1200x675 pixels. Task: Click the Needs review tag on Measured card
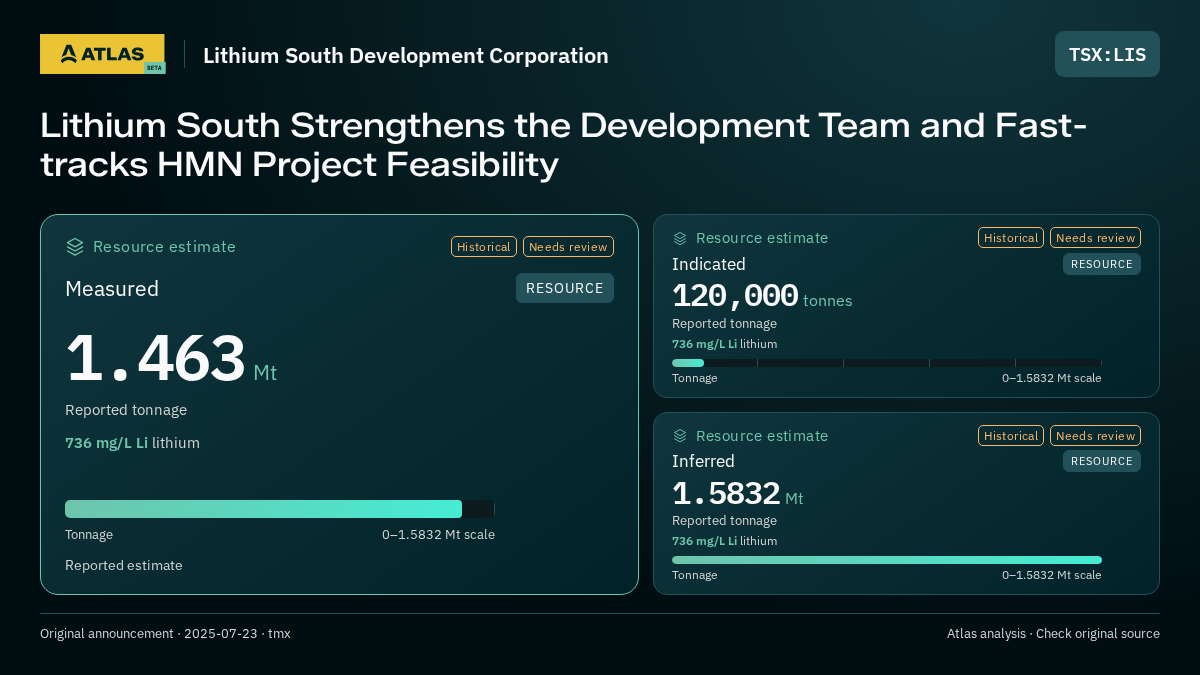click(x=568, y=247)
